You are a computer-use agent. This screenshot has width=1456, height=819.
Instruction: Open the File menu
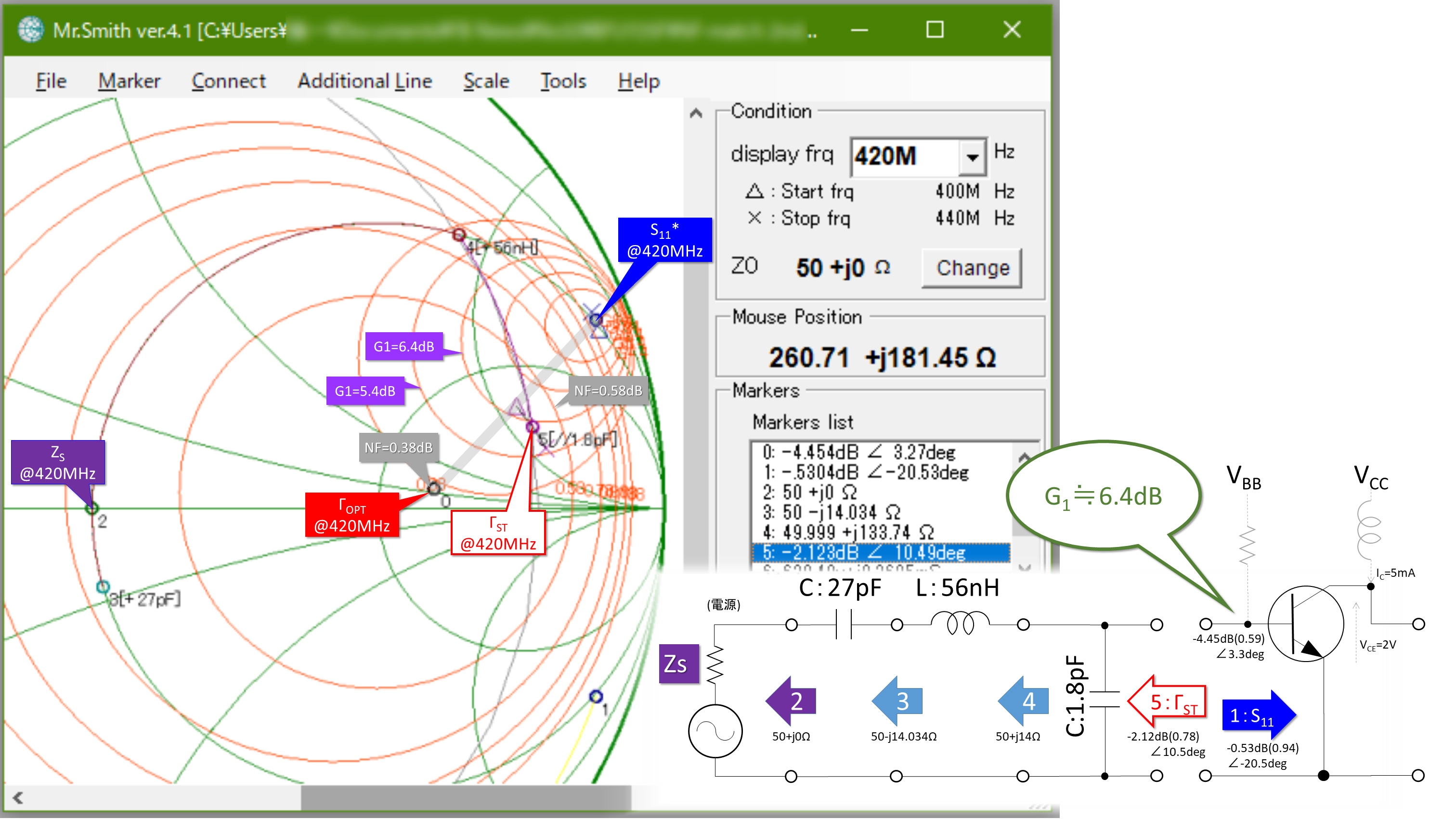coord(51,81)
